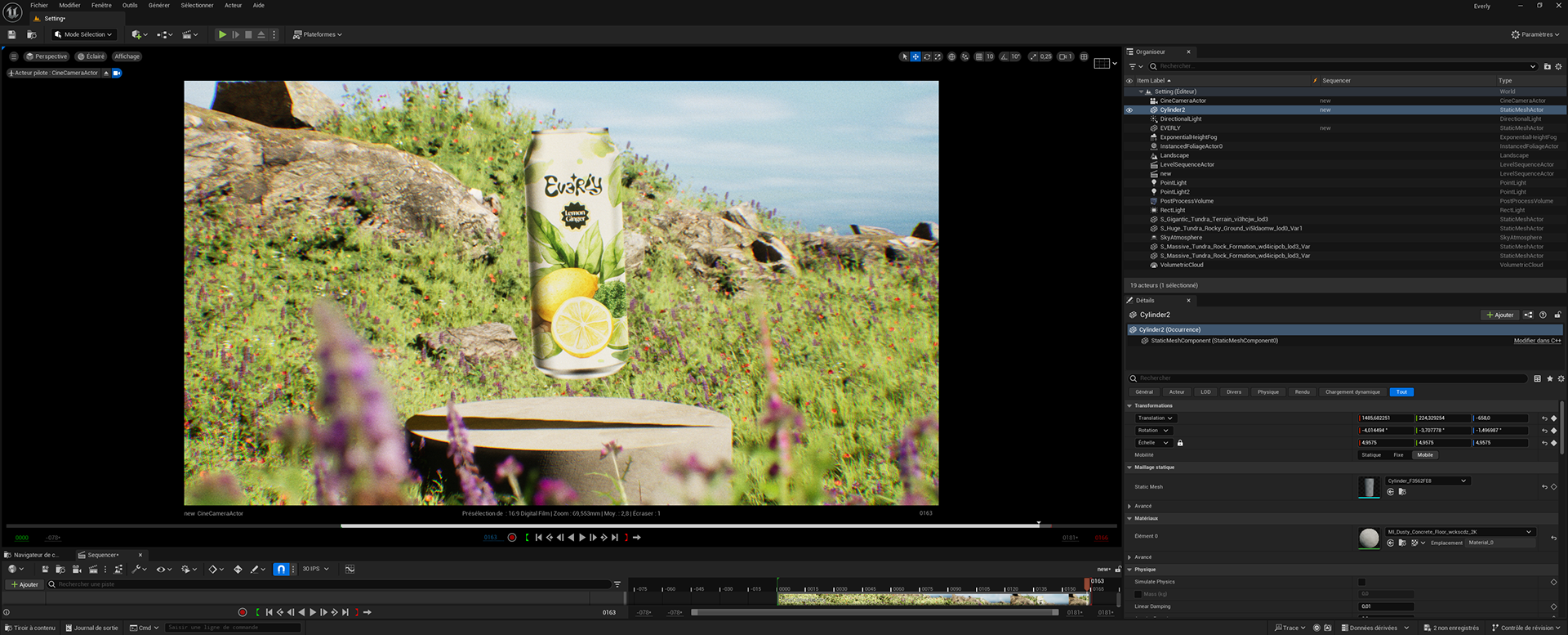
Task: Open the content browse icon beside the save button
Action: click(x=32, y=34)
